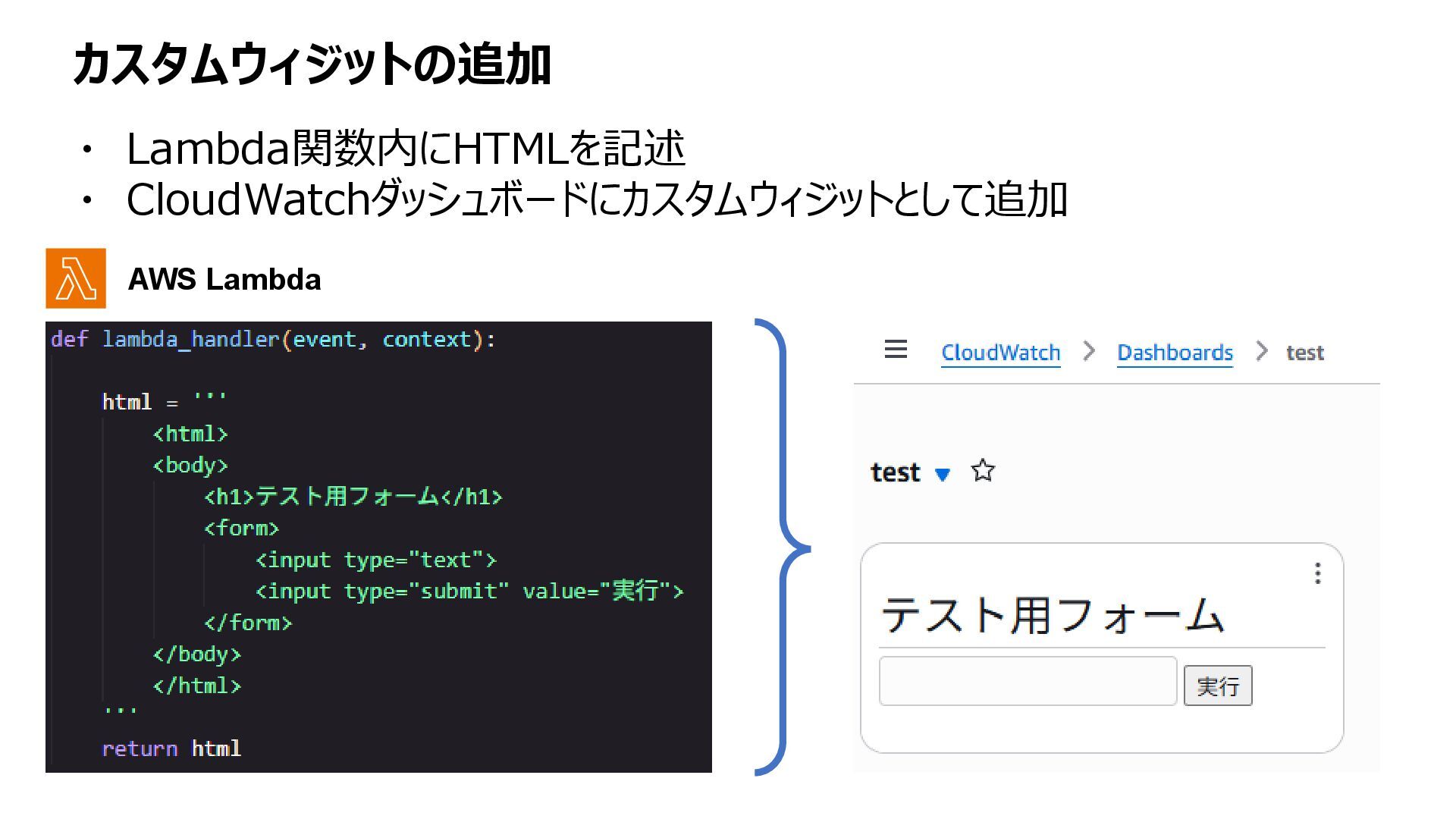Click breadcrumb chevron after Dashboards
Viewport: 1456px width, 819px height.
tap(1261, 351)
